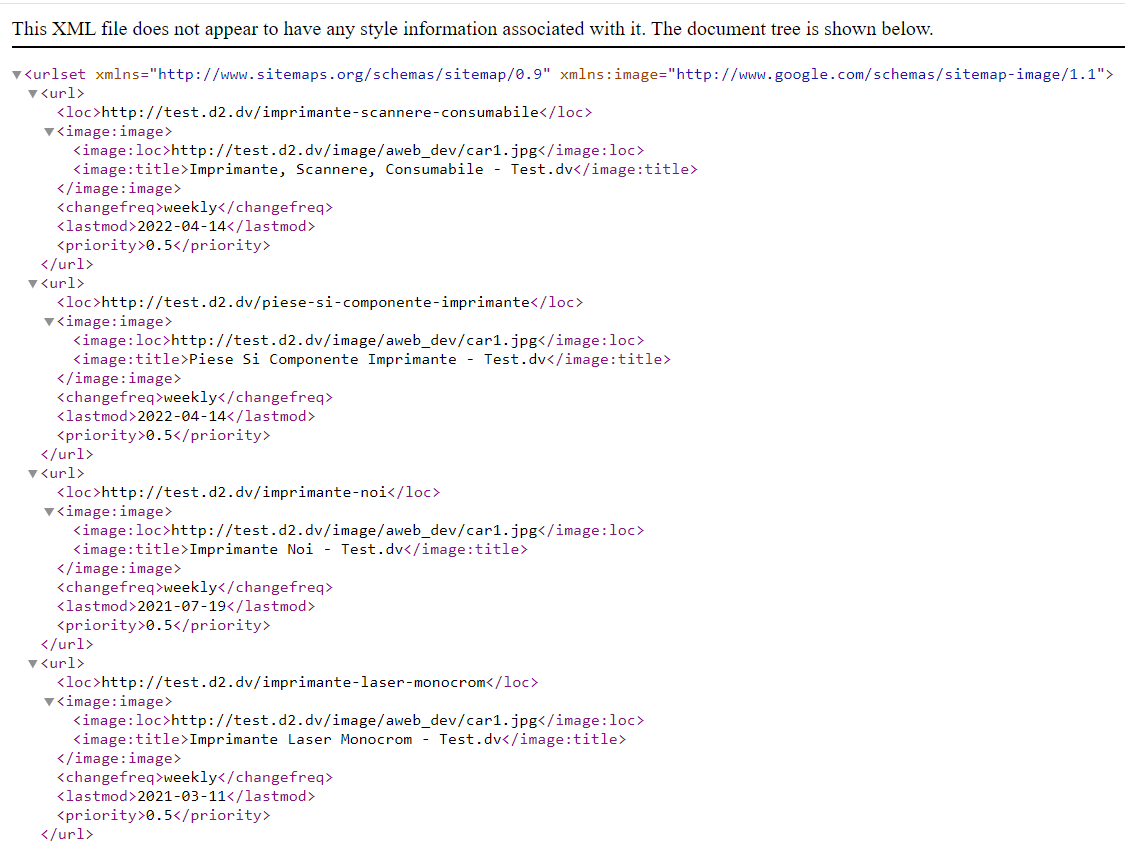Collapse the url node for imprimante-noi
This screenshot has width=1125, height=843.
[x=33, y=474]
